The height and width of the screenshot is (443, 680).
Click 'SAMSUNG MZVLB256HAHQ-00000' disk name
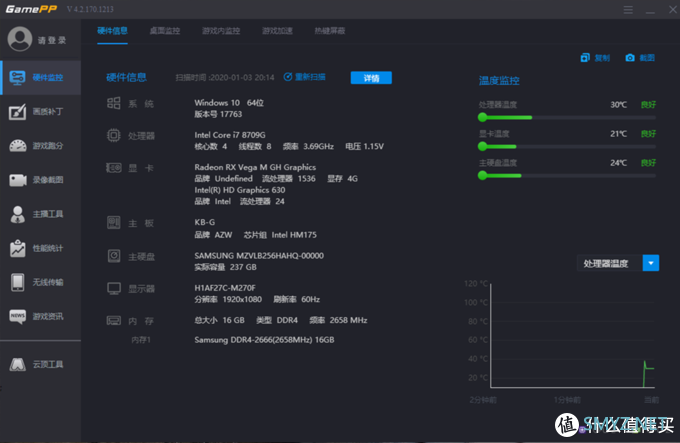click(x=259, y=256)
